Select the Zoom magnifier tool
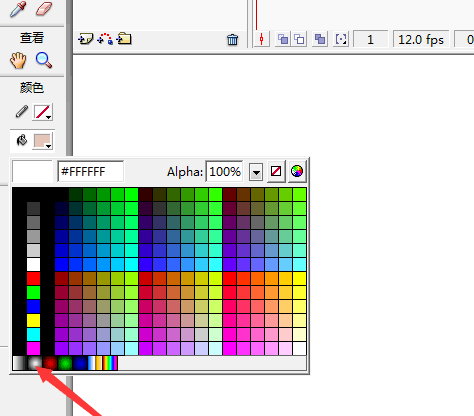The height and width of the screenshot is (416, 474). pyautogui.click(x=44, y=60)
